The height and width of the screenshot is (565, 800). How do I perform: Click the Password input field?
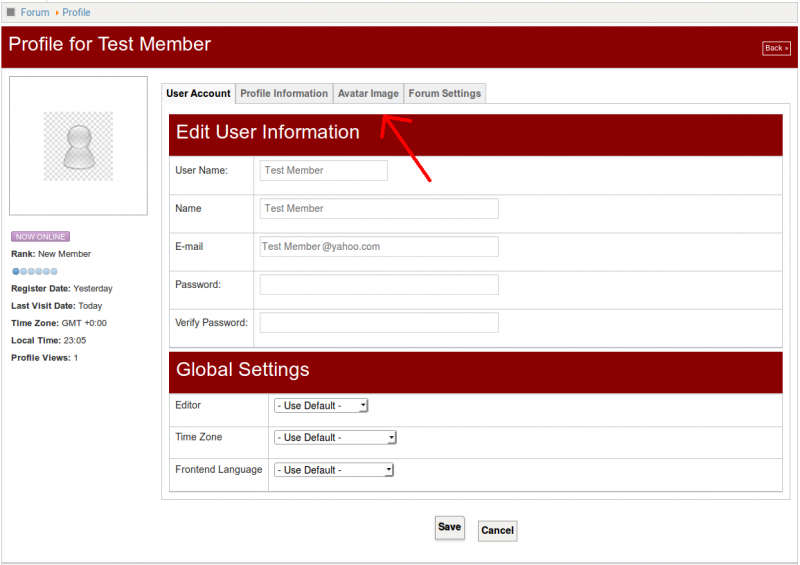point(379,285)
